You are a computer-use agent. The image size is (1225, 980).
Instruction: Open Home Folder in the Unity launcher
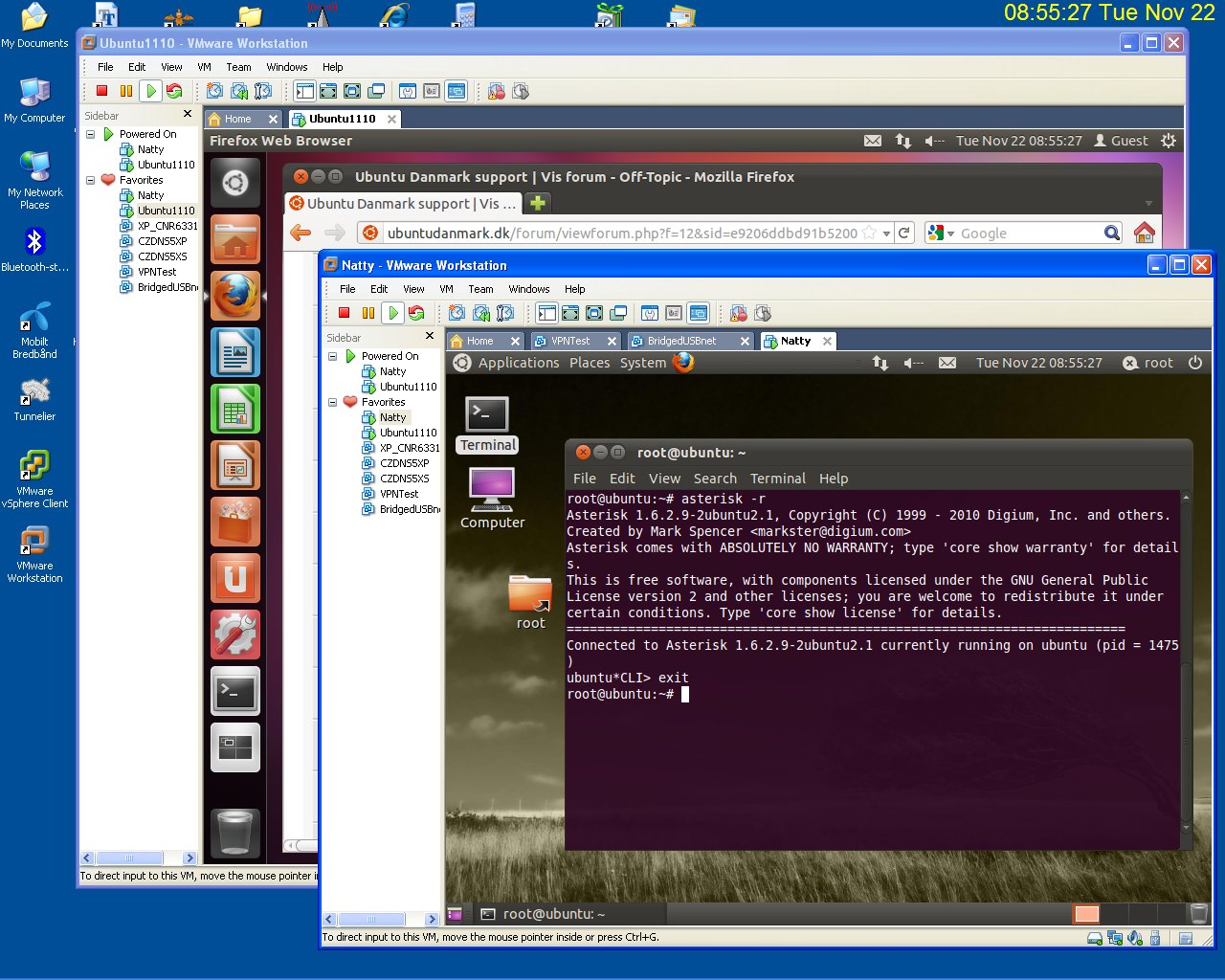tap(235, 239)
